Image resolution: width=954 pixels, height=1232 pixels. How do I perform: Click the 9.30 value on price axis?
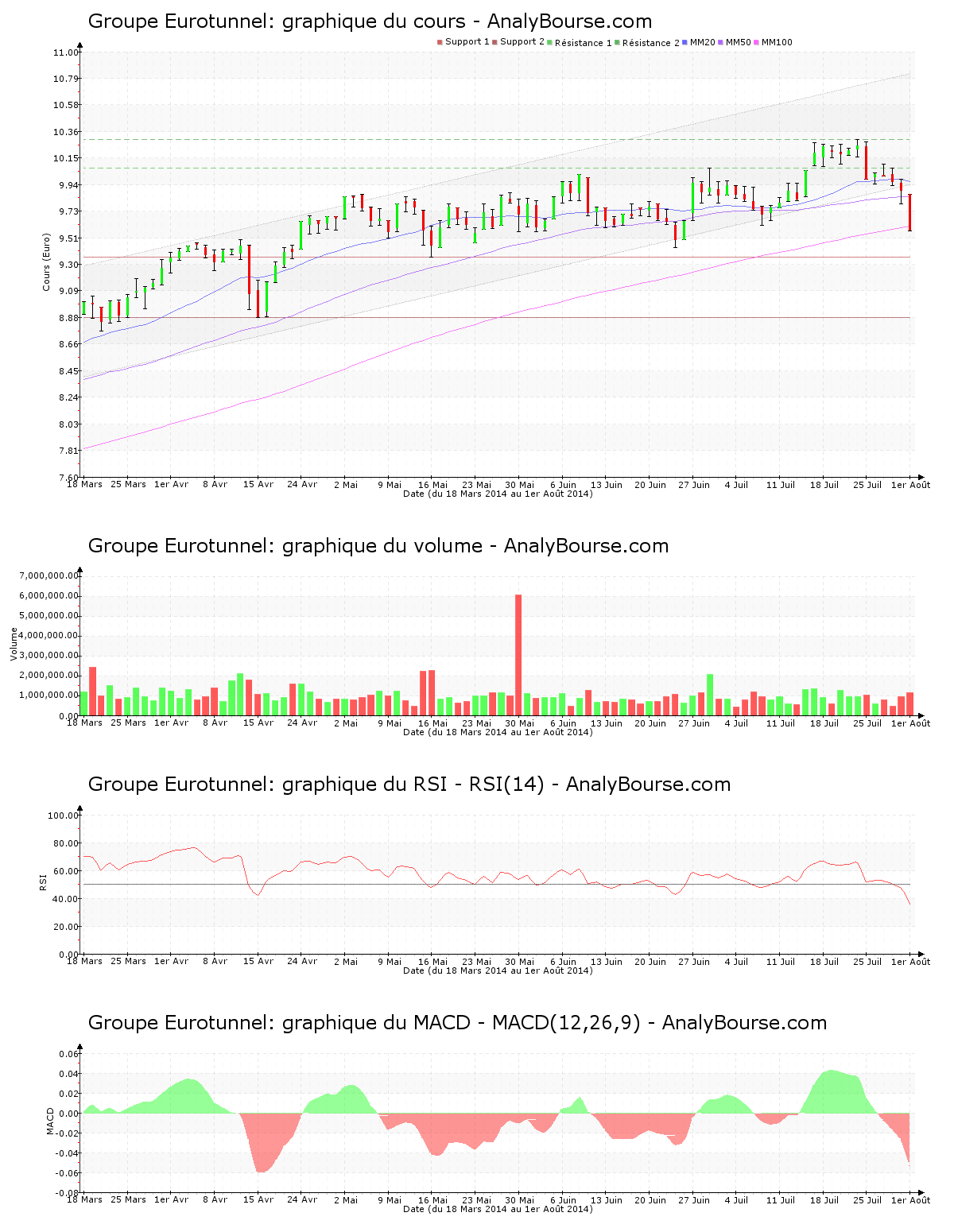click(x=68, y=265)
